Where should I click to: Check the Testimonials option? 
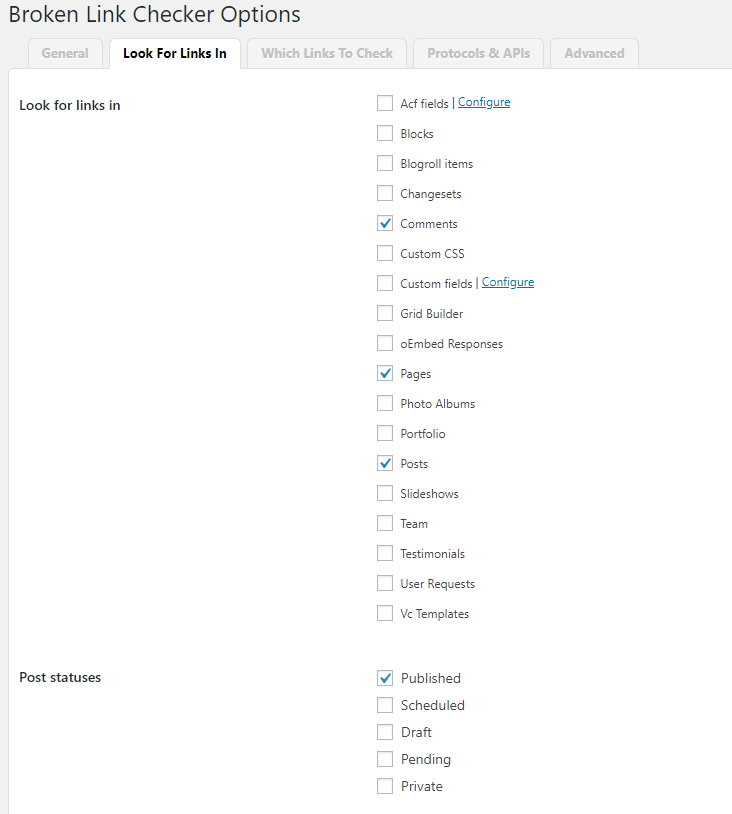point(385,553)
